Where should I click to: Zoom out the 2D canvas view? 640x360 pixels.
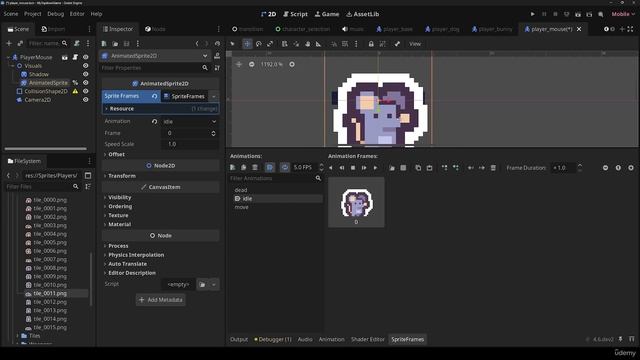[251, 64]
